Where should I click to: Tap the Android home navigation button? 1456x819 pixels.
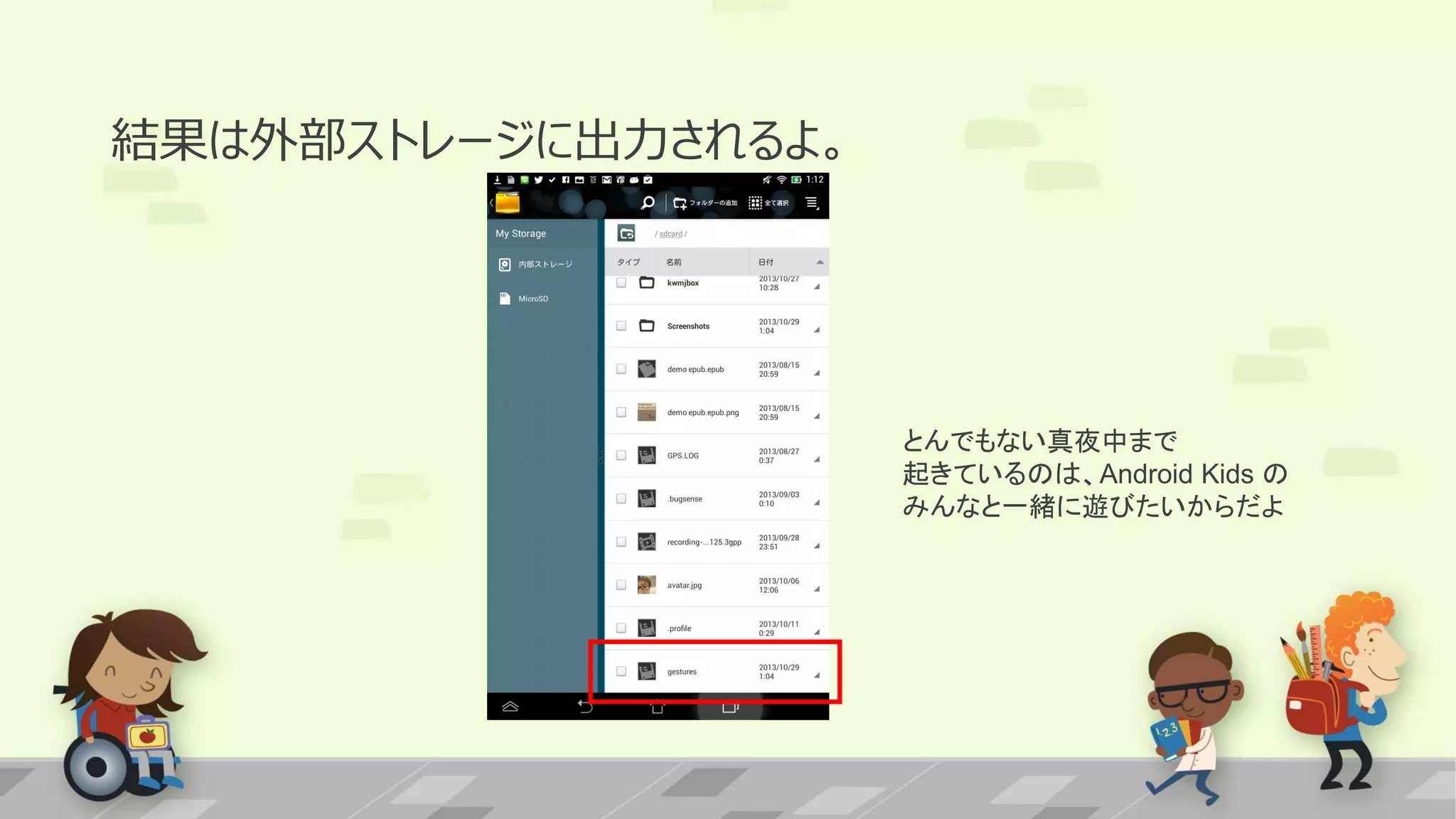[658, 707]
